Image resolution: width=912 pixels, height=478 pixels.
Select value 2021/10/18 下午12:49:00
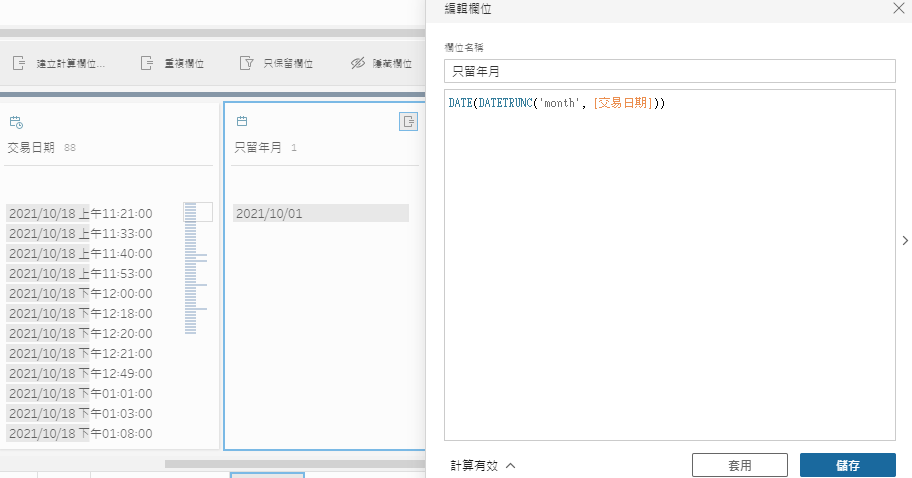(x=81, y=373)
